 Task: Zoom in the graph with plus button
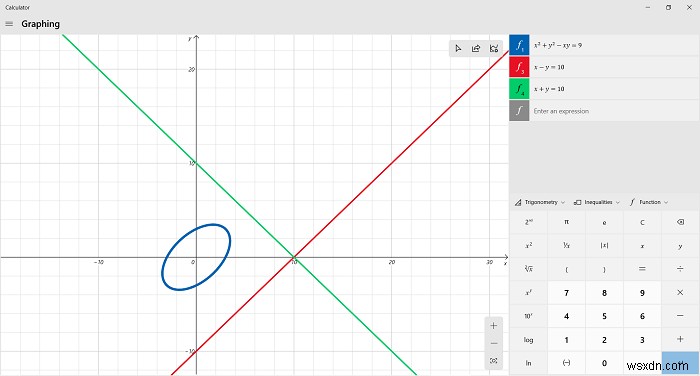pos(493,326)
